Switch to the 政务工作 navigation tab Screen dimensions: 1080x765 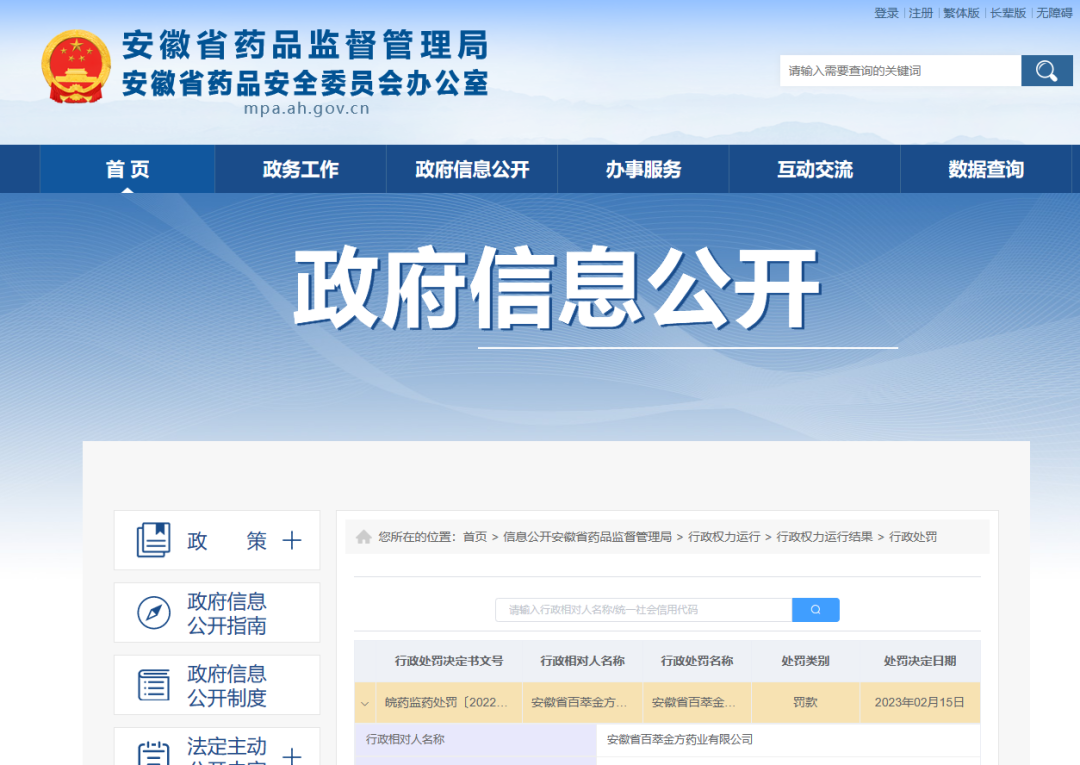pos(299,169)
